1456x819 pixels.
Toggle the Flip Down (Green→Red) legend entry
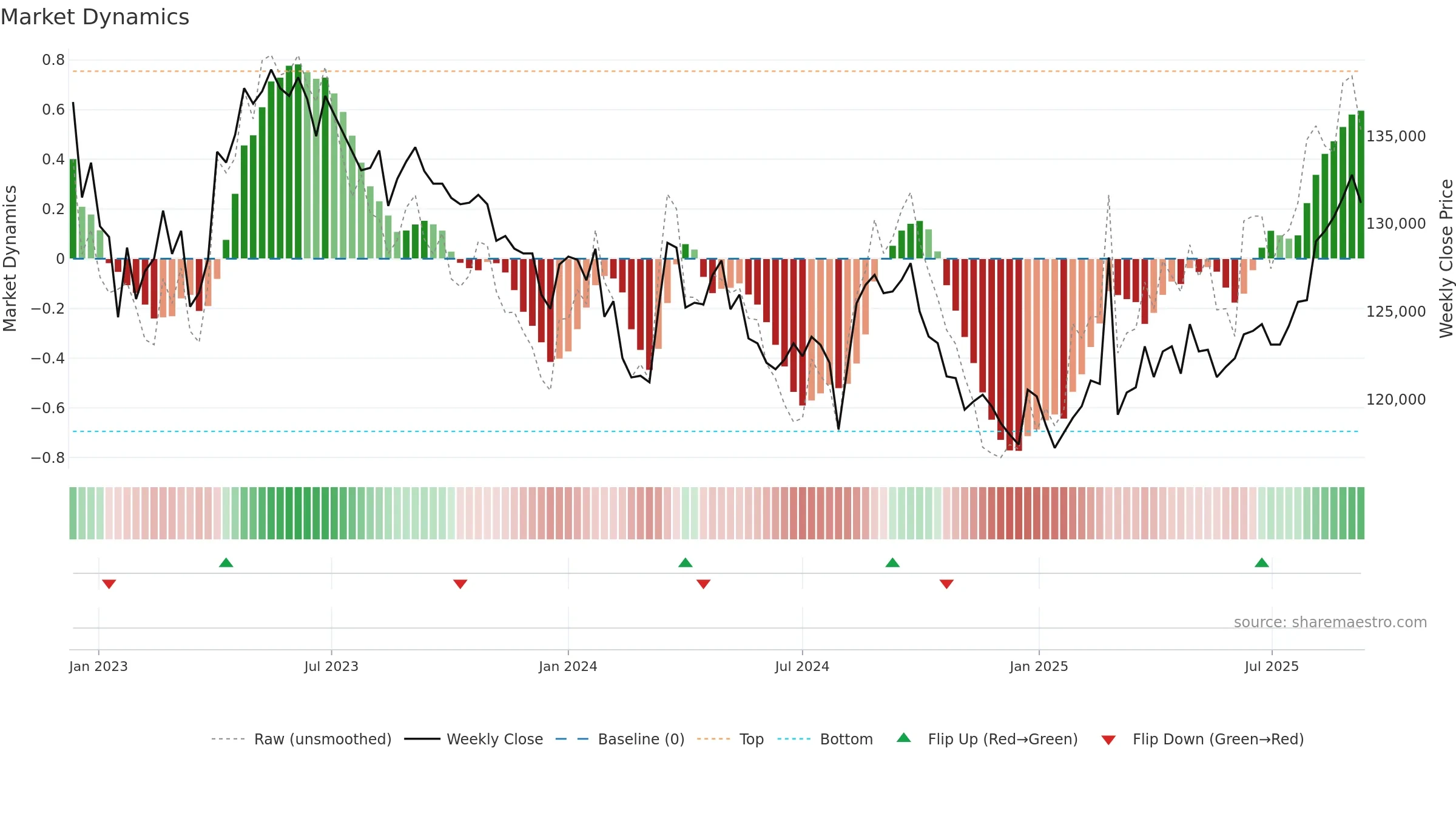click(x=1202, y=739)
